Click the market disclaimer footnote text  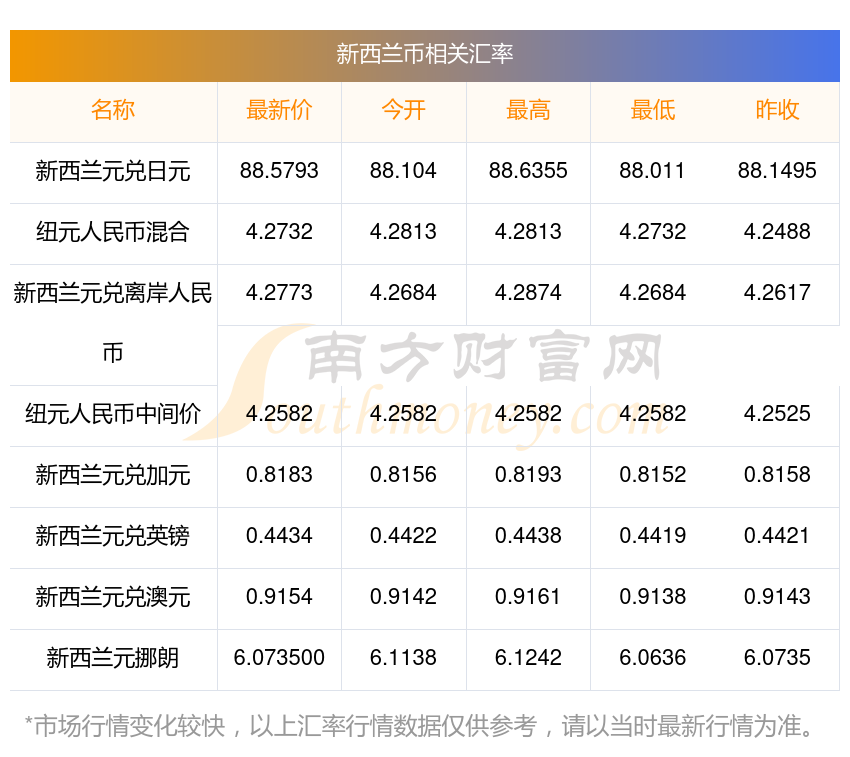[x=418, y=726]
